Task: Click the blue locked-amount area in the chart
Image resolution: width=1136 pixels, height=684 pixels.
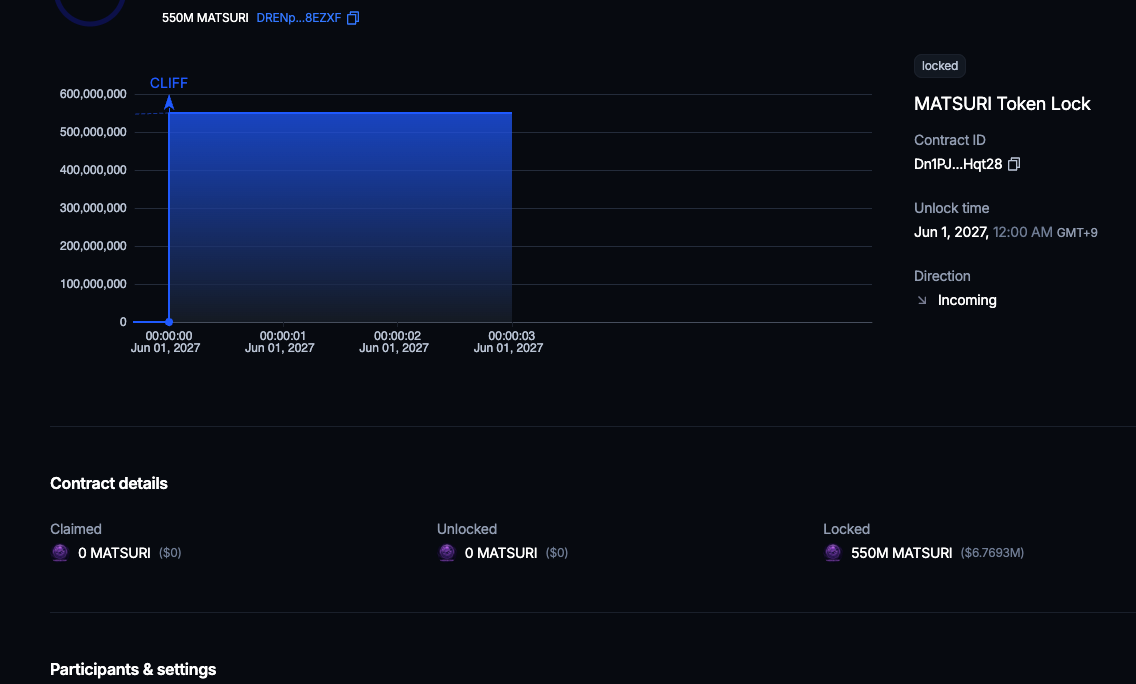Action: 341,217
